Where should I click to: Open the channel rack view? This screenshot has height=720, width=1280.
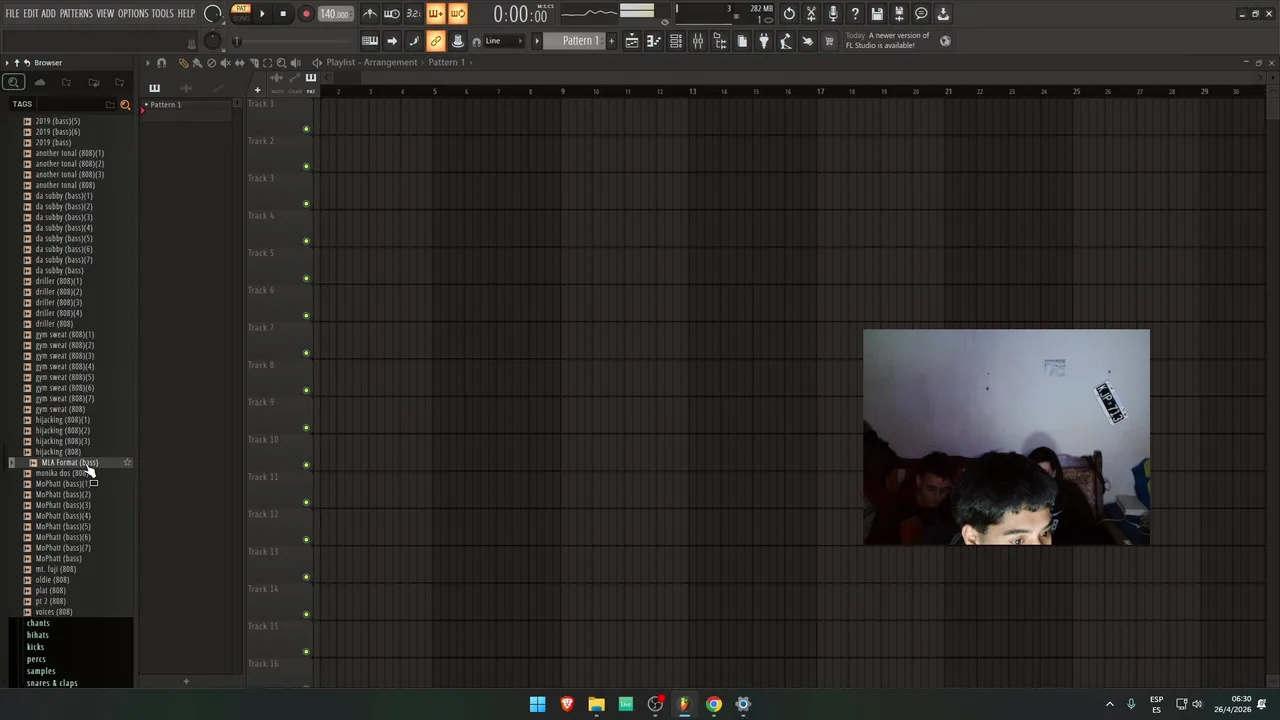click(676, 41)
